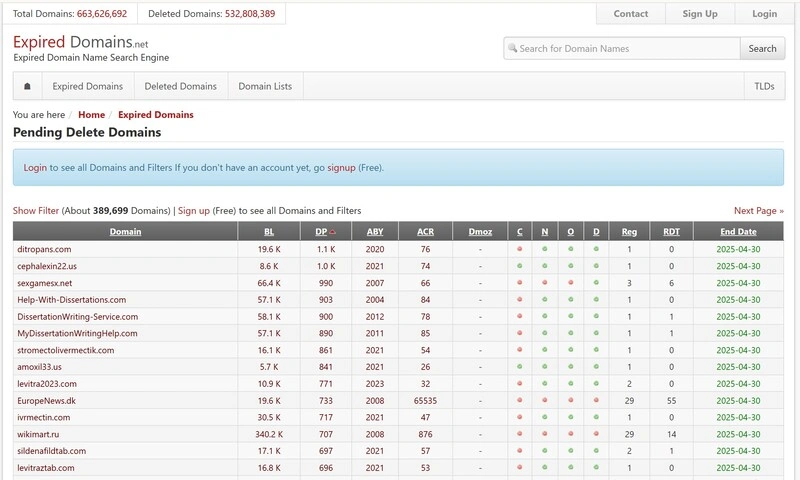The height and width of the screenshot is (480, 800).
Task: Click RDT value 55 for EuropeNews.dk
Action: pyautogui.click(x=671, y=400)
